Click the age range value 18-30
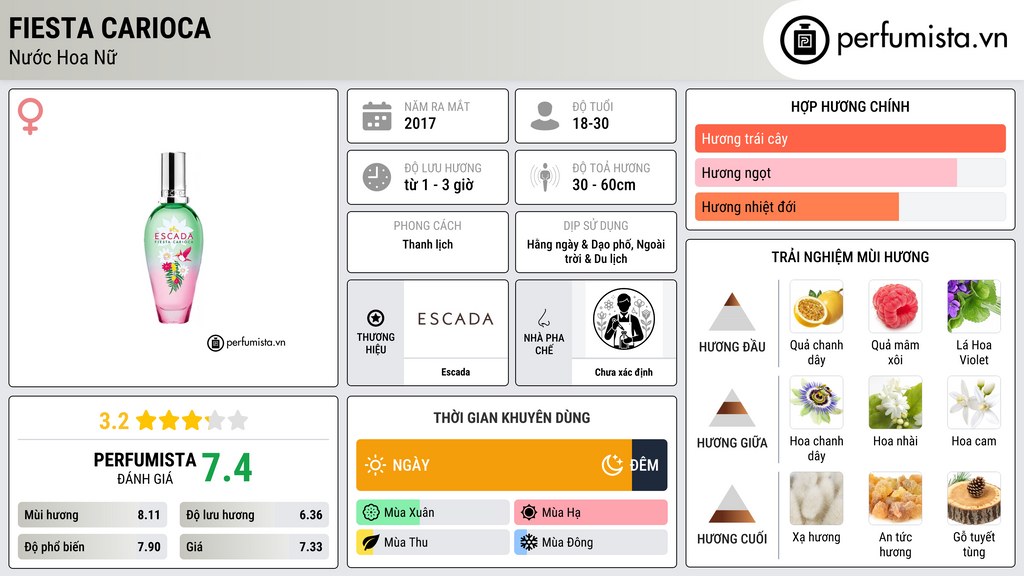 coord(590,123)
